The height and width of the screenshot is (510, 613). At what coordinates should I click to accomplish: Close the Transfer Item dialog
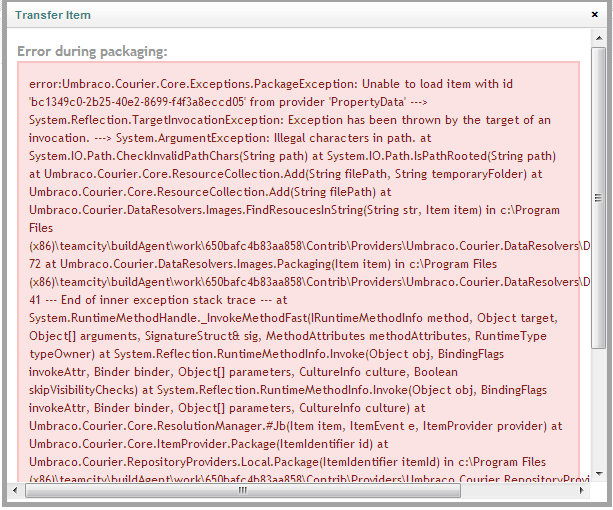595,14
